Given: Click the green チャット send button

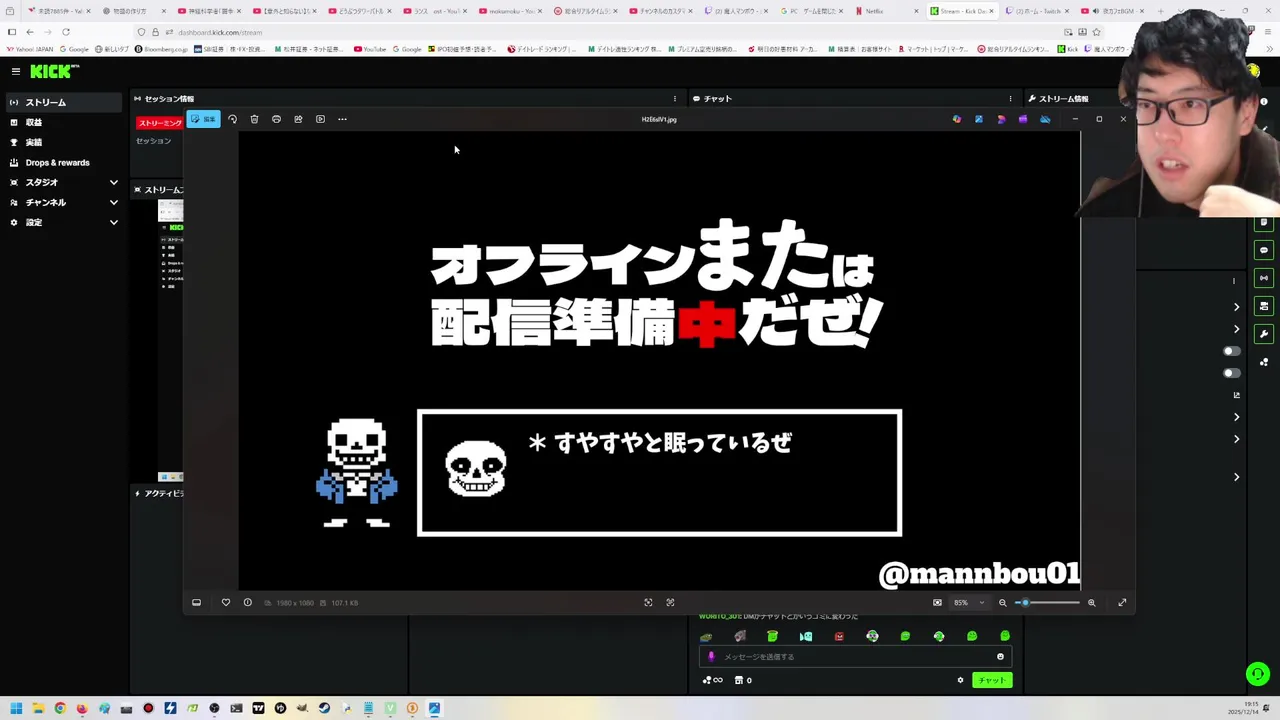Looking at the screenshot, I should click(992, 680).
